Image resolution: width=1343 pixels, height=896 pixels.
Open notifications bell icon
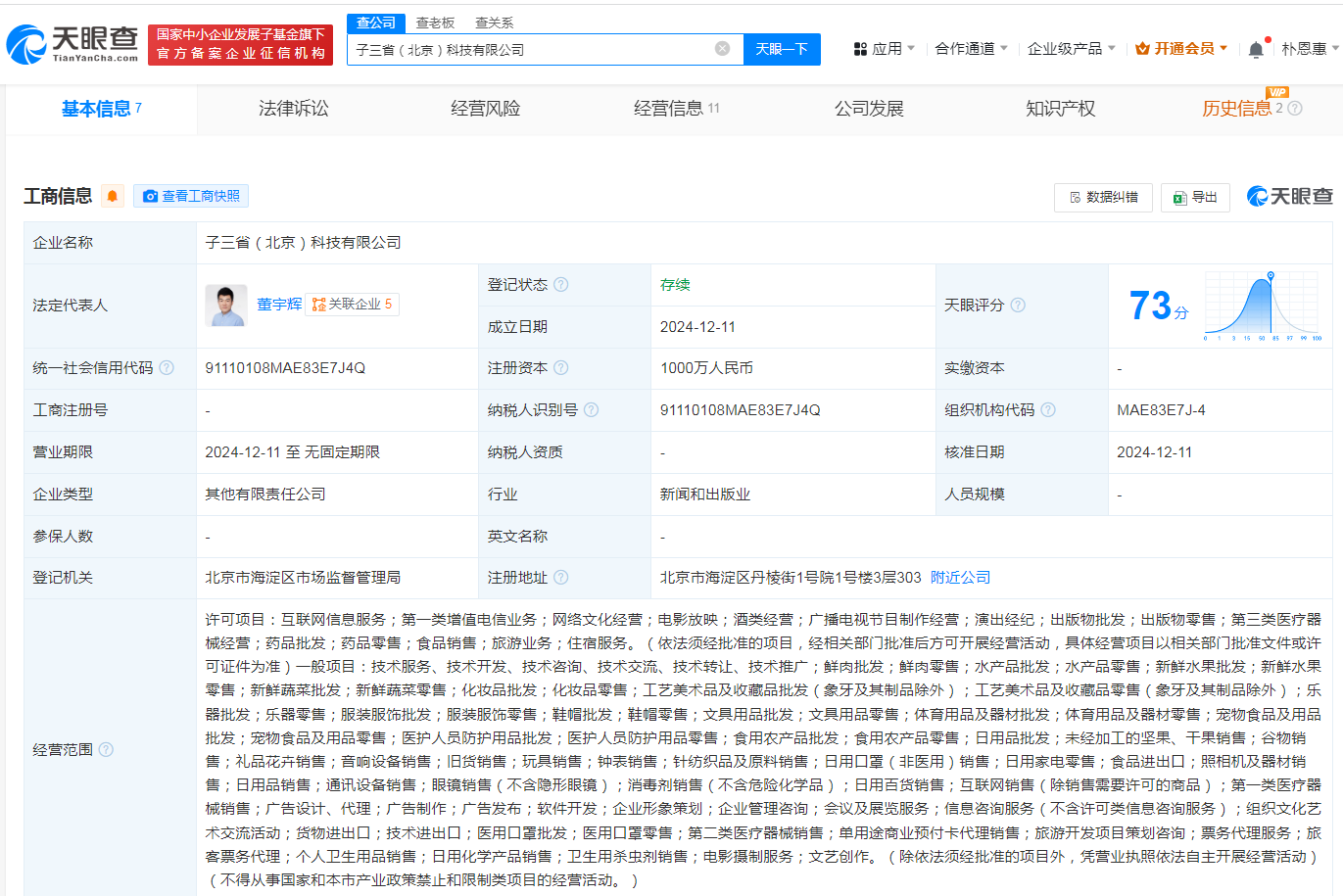pyautogui.click(x=1255, y=49)
